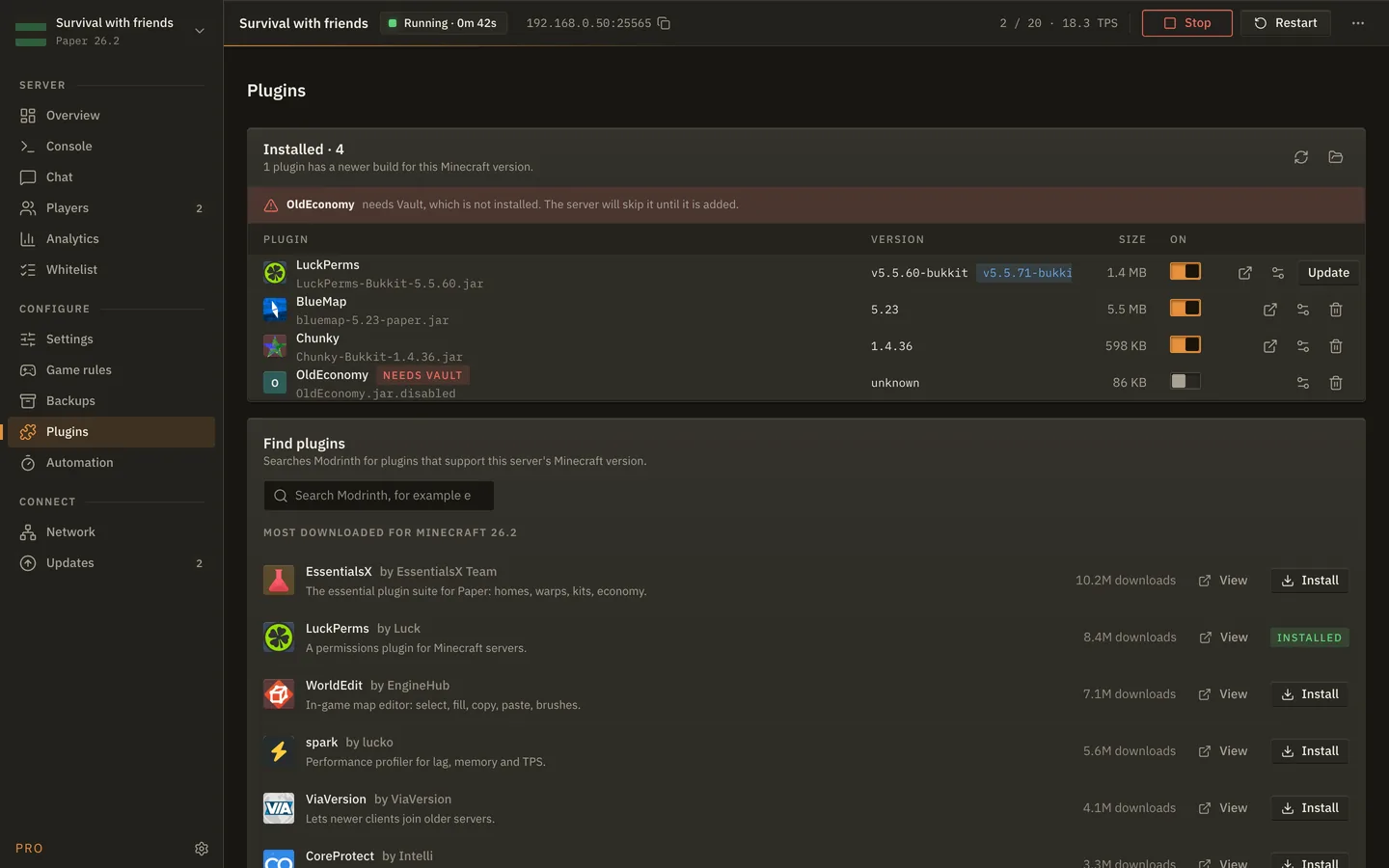This screenshot has width=1389, height=868.
Task: Click the LuckPerms icon in Find plugins
Action: pyautogui.click(x=279, y=637)
